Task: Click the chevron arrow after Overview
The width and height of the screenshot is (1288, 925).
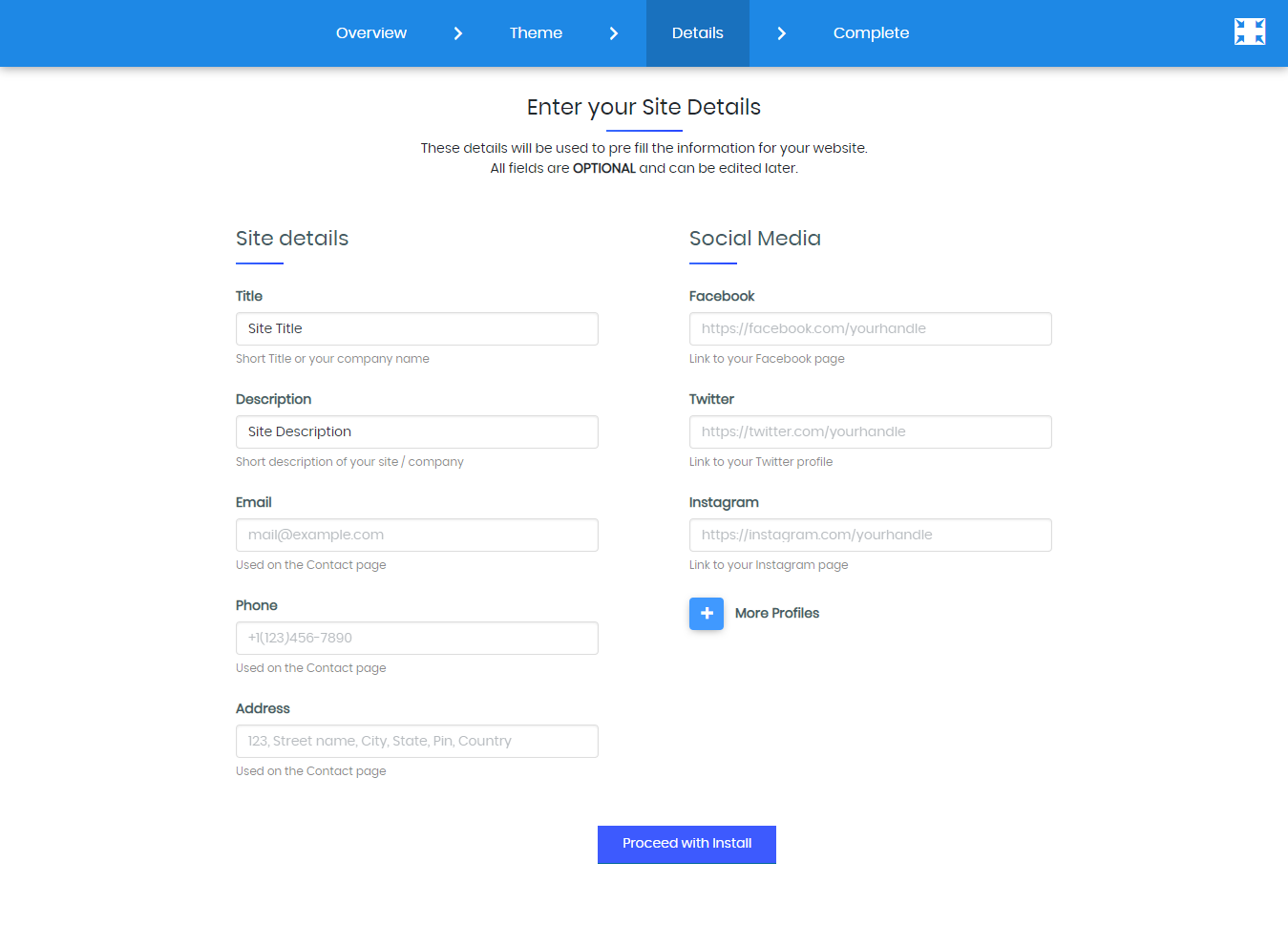Action: pos(458,33)
